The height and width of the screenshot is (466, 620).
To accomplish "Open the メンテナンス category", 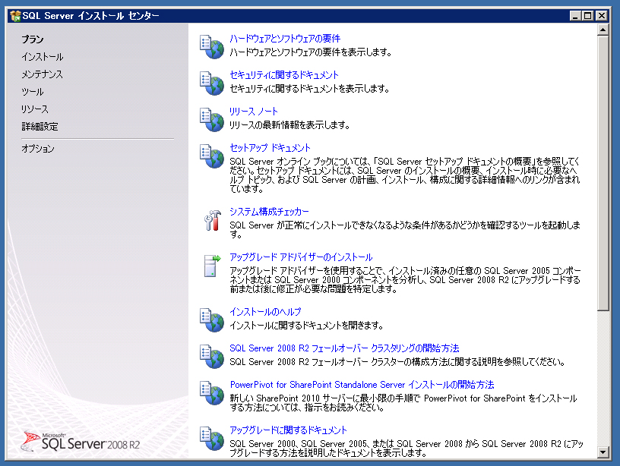I will point(42,74).
